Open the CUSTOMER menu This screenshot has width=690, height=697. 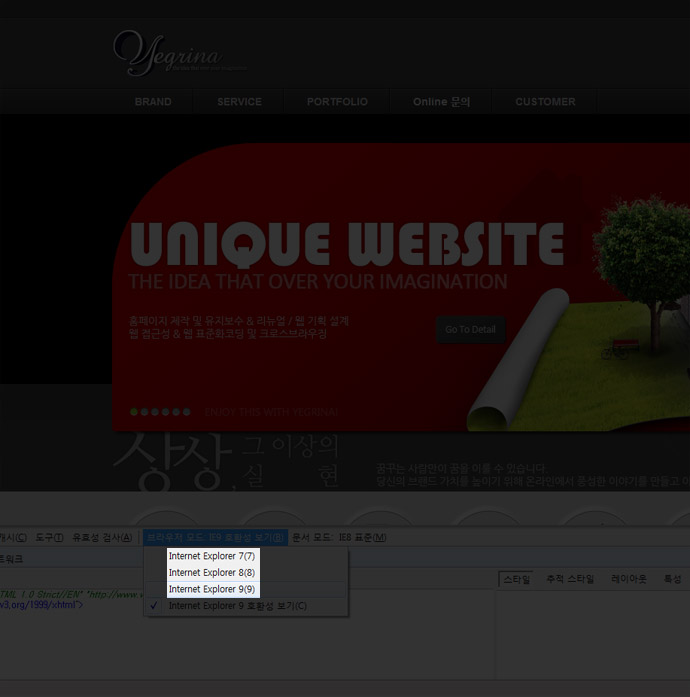545,102
